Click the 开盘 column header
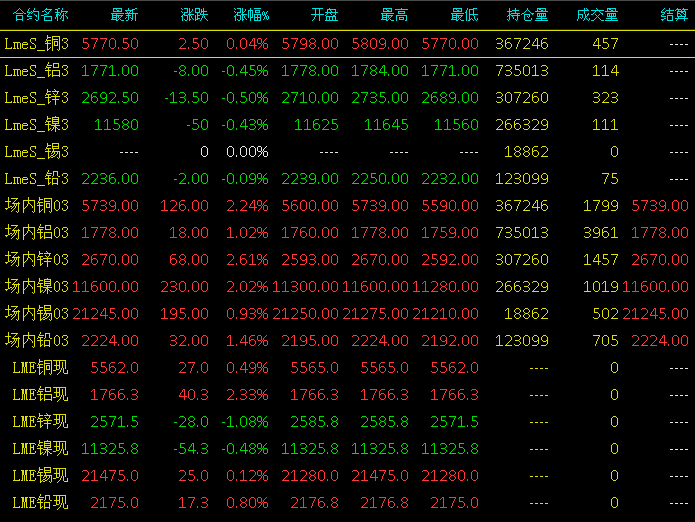Image resolution: width=695 pixels, height=522 pixels. pos(324,15)
